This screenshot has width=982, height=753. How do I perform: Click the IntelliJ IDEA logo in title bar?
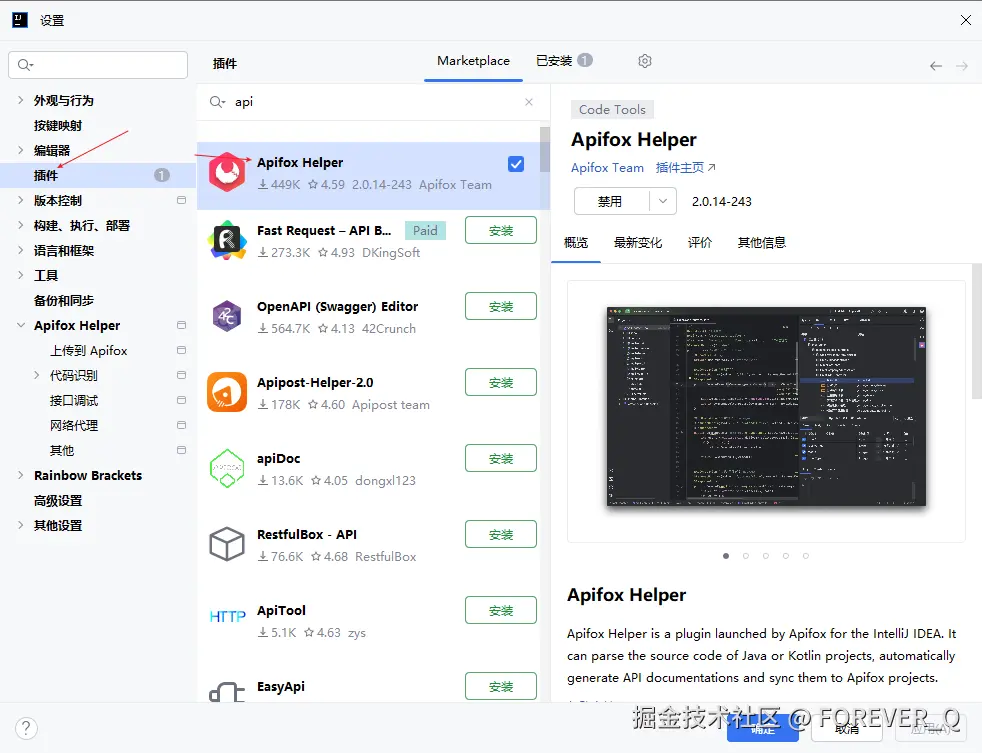point(20,20)
